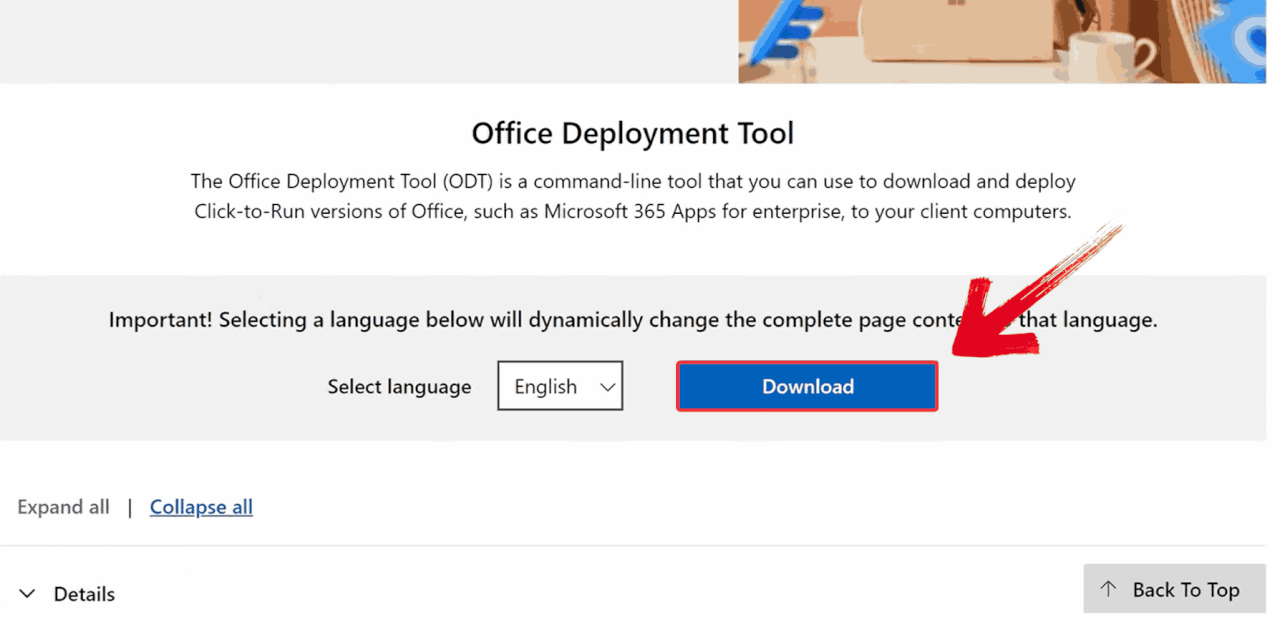Screen dimensions: 1280x622
Task: Click the downward chevron beside Details
Action: coord(27,593)
